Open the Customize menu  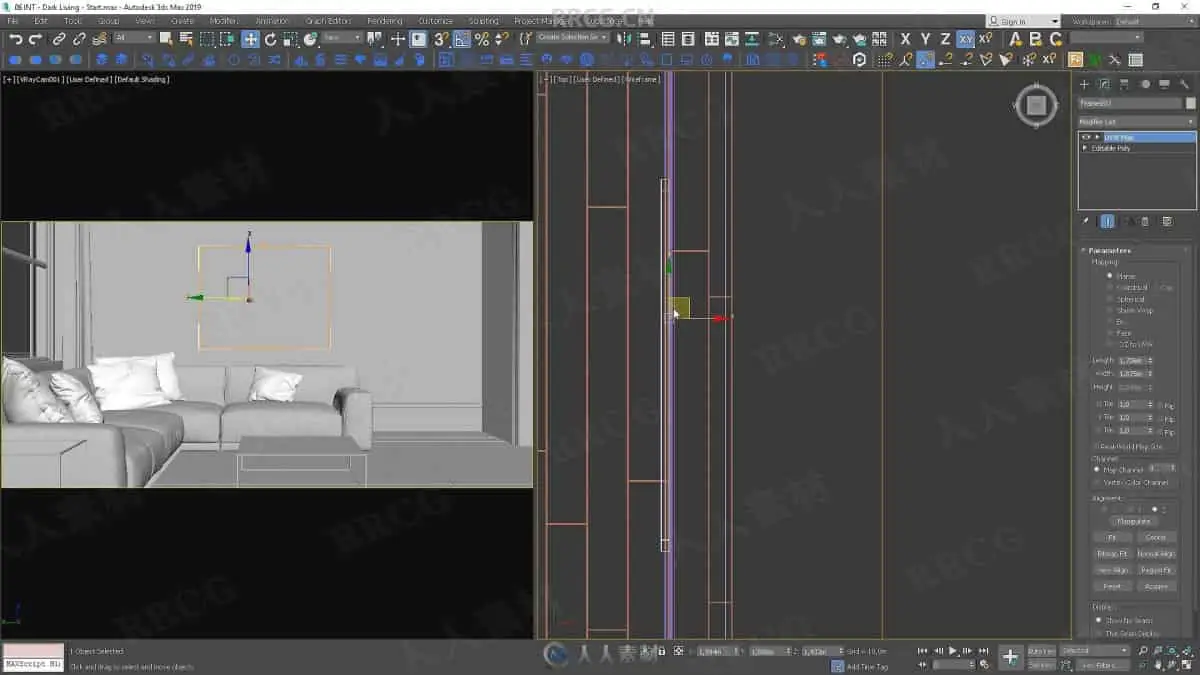pyautogui.click(x=435, y=21)
